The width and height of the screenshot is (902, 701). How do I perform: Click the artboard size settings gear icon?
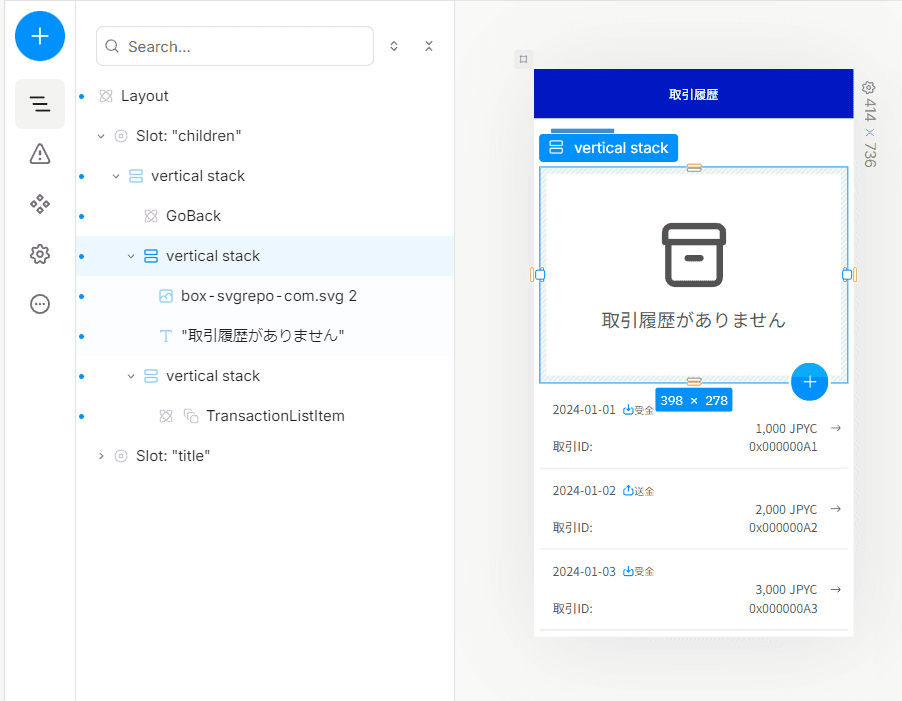[x=869, y=87]
